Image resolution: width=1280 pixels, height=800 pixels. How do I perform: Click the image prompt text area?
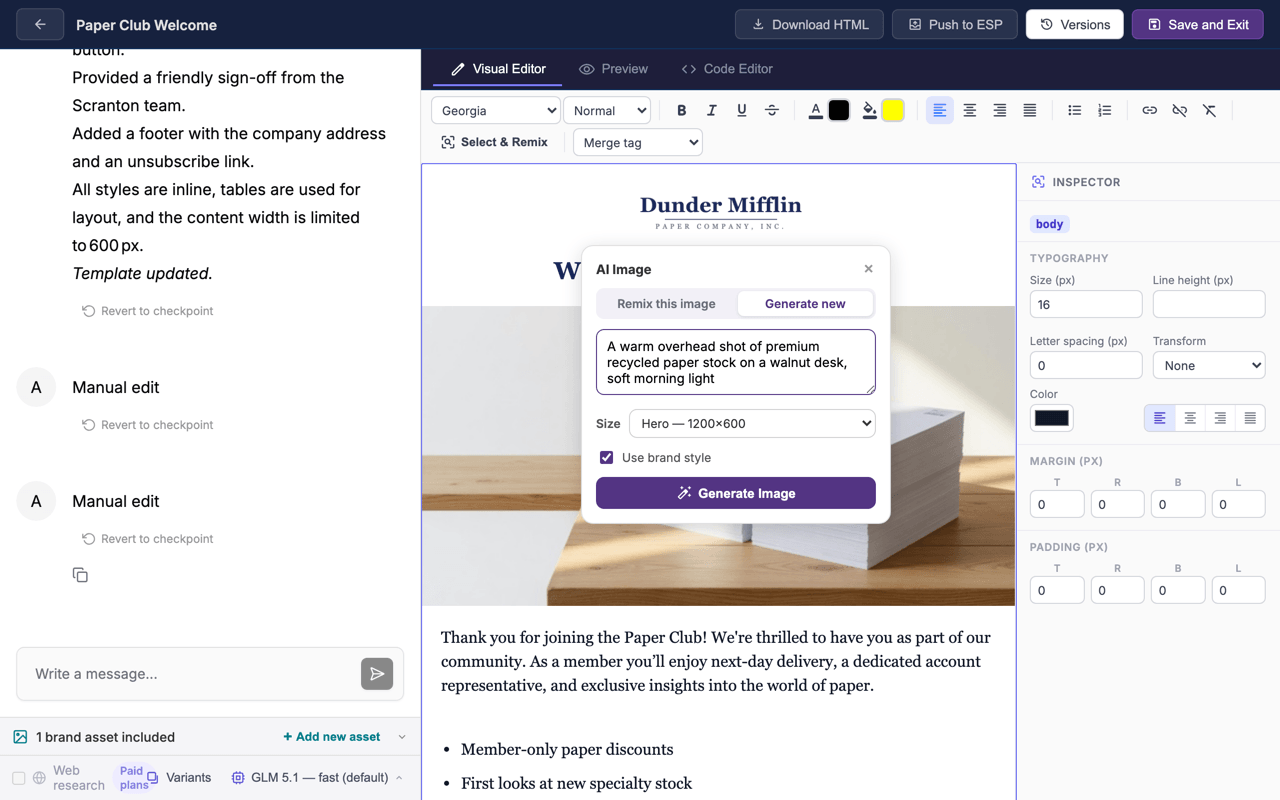pyautogui.click(x=736, y=362)
